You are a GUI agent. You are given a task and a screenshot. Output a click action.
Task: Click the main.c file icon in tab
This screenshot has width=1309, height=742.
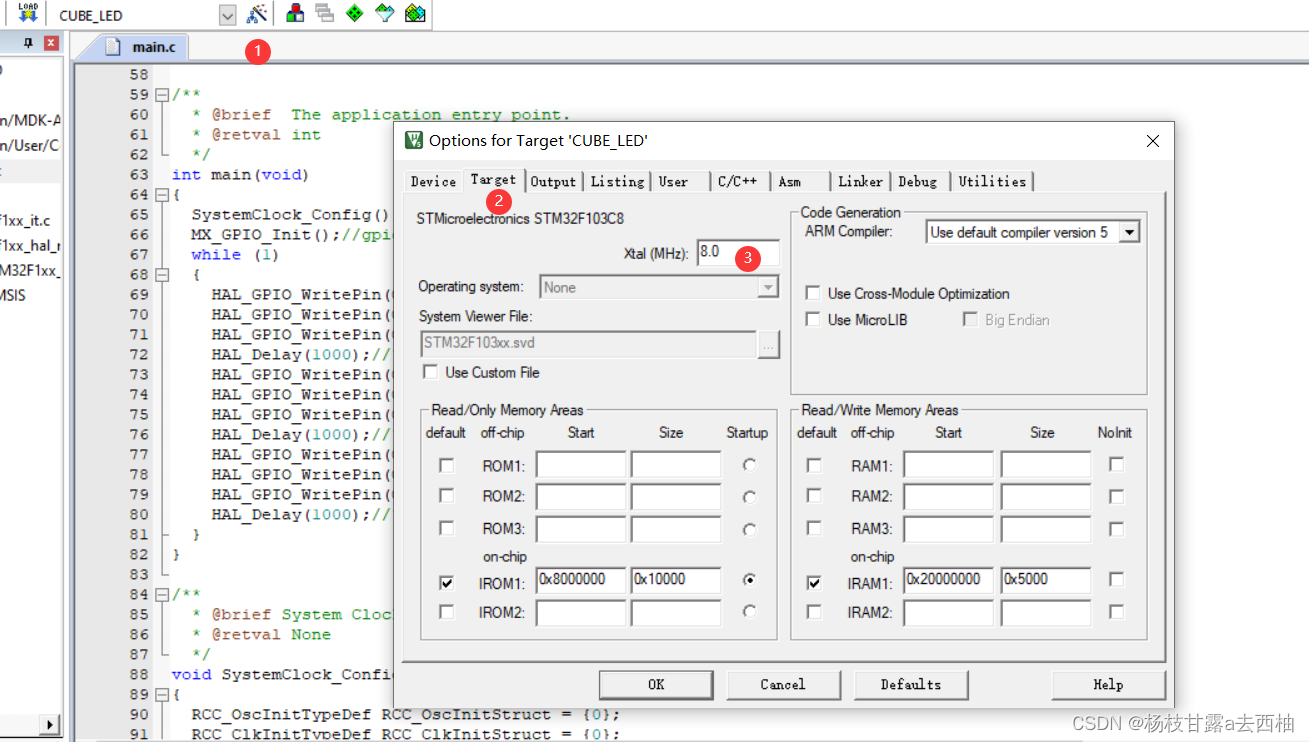(x=114, y=47)
